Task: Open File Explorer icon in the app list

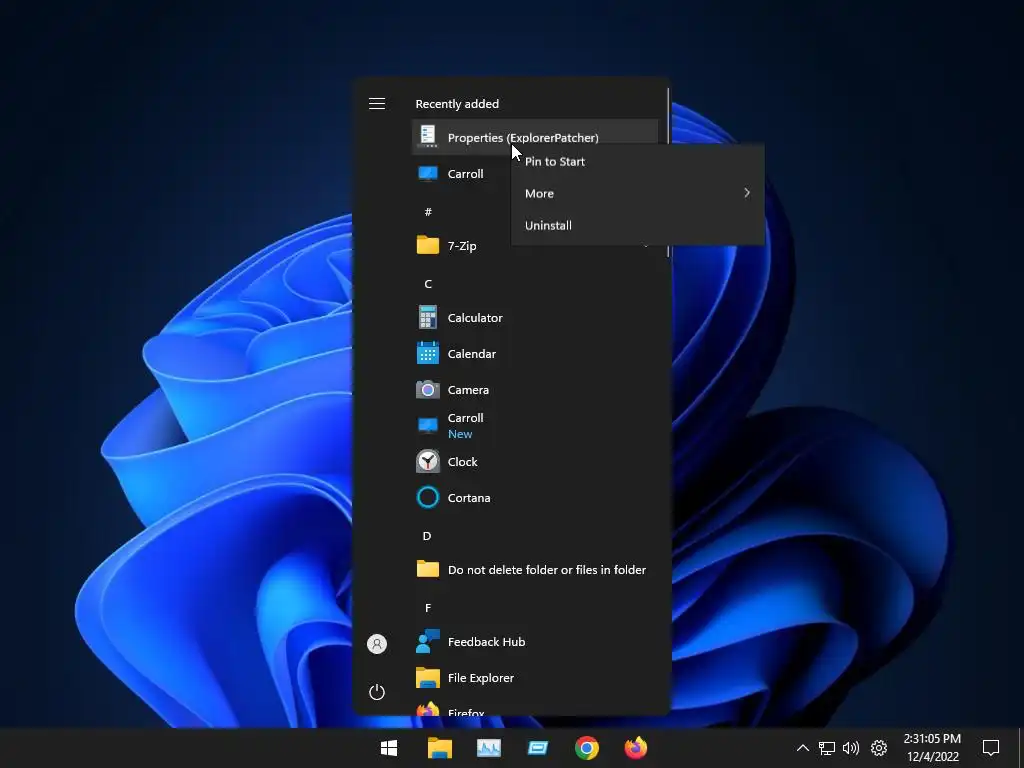Action: click(428, 678)
